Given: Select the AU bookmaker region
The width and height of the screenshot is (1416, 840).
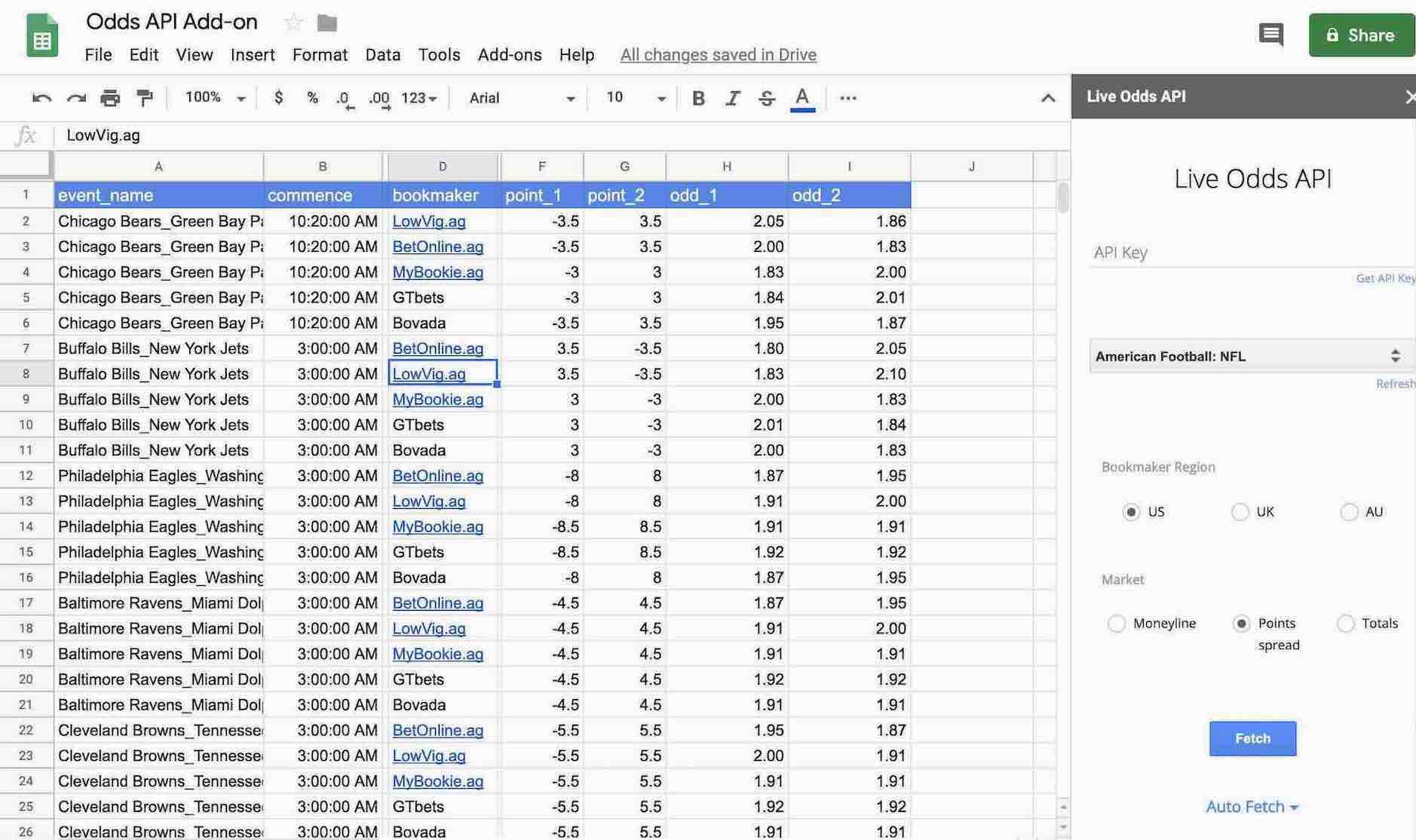Looking at the screenshot, I should [1349, 512].
